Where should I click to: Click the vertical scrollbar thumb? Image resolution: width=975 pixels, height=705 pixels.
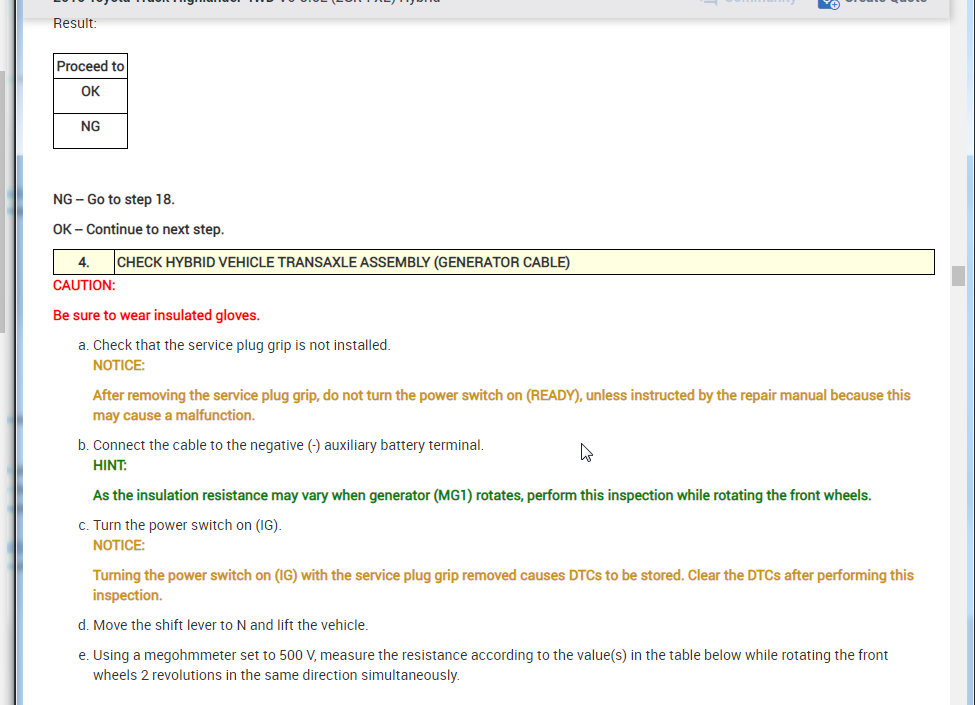958,276
